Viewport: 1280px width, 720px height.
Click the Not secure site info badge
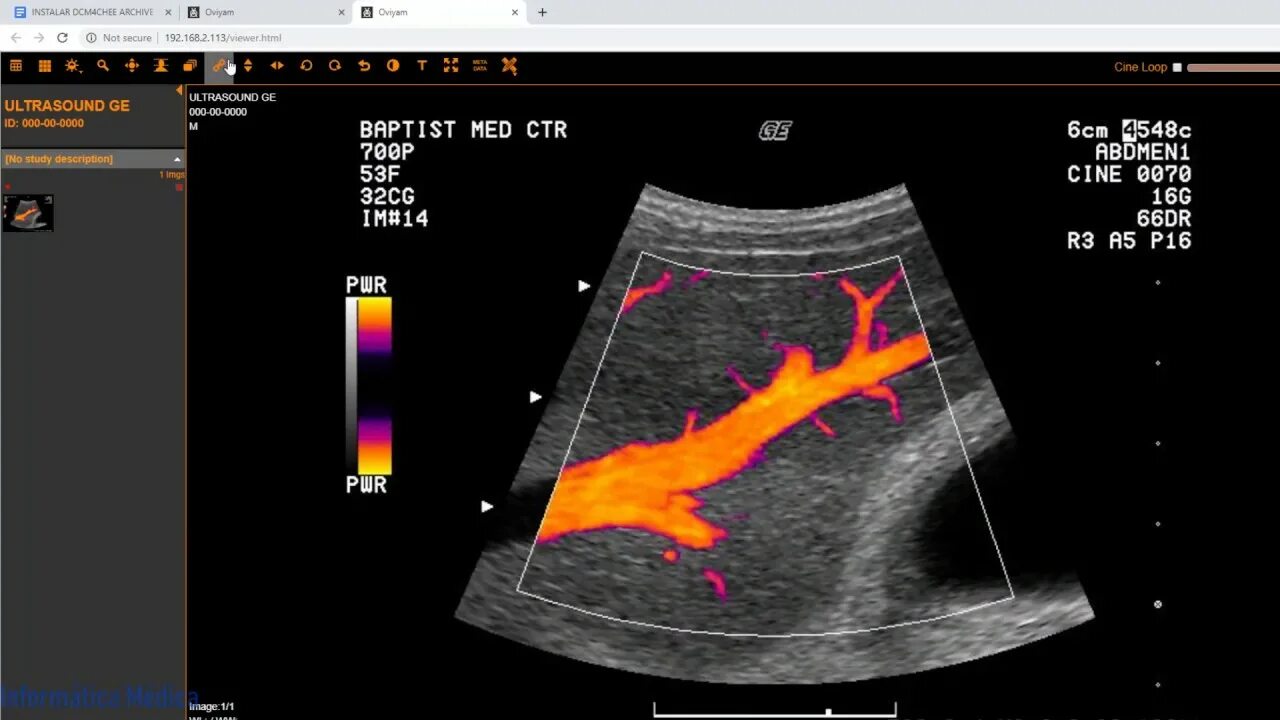point(119,38)
